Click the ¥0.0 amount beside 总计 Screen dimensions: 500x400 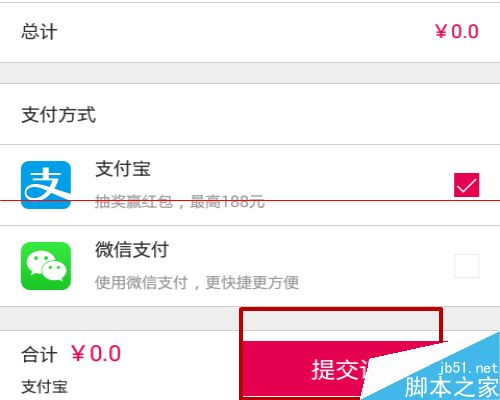[x=457, y=32]
